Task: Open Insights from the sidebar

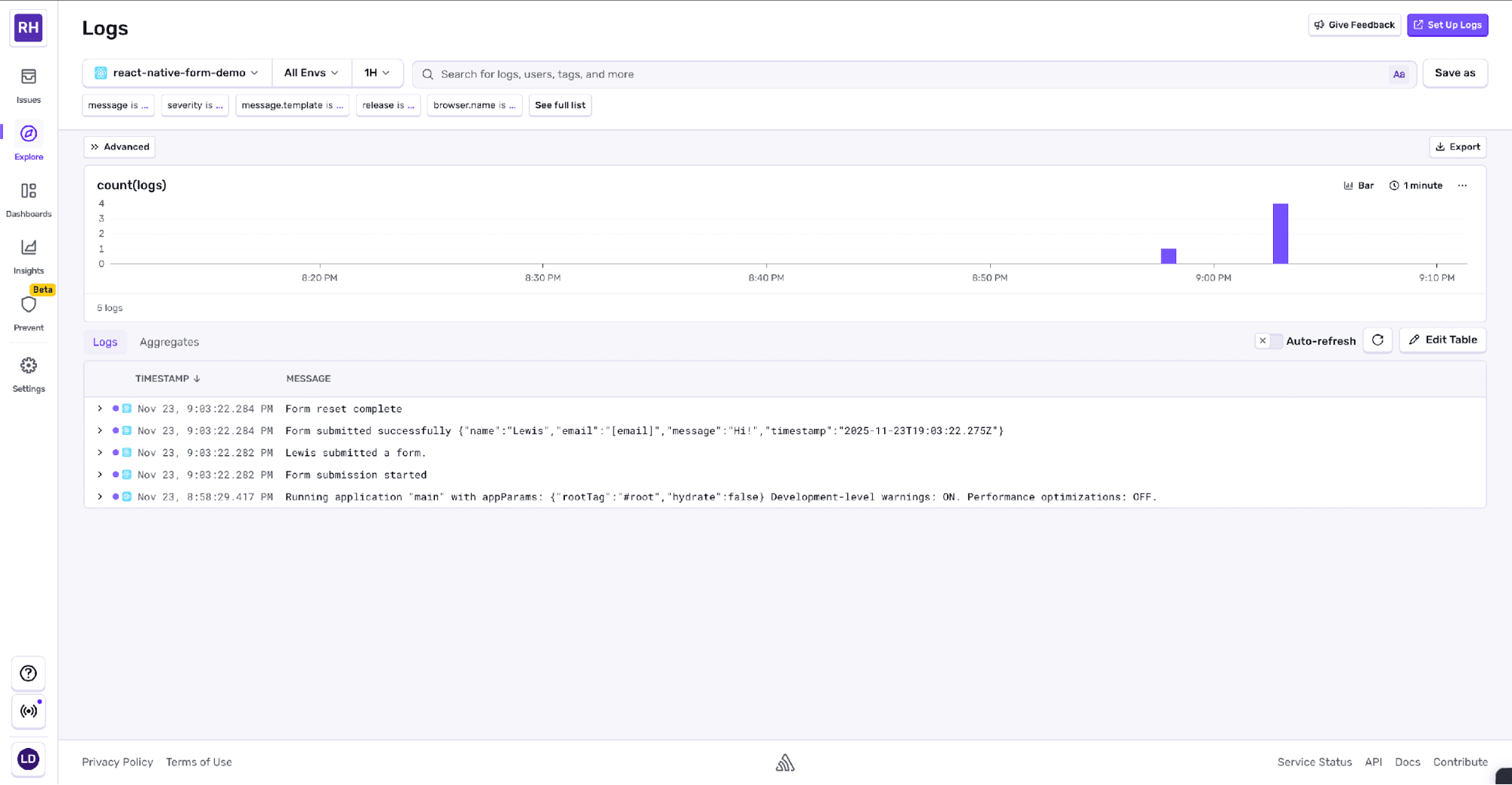Action: [28, 252]
